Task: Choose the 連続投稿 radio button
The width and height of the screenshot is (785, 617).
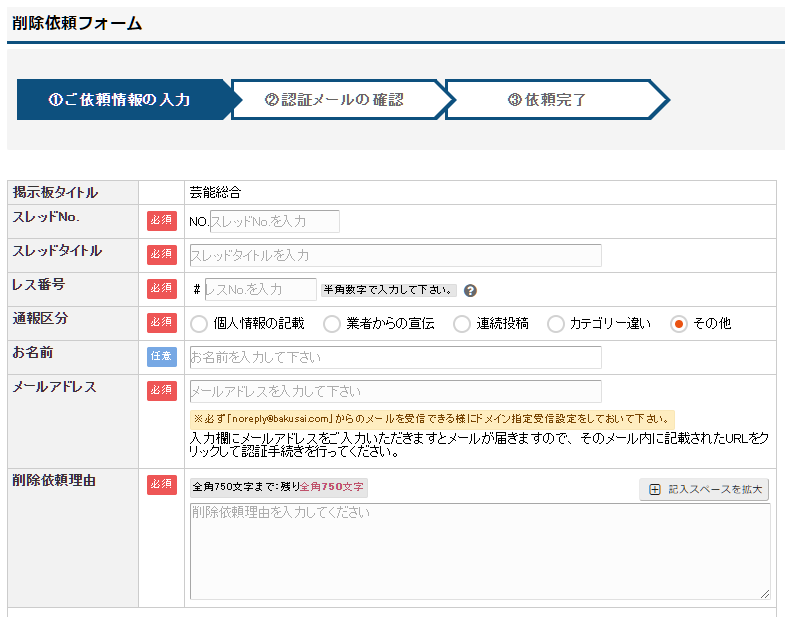Action: (x=462, y=324)
